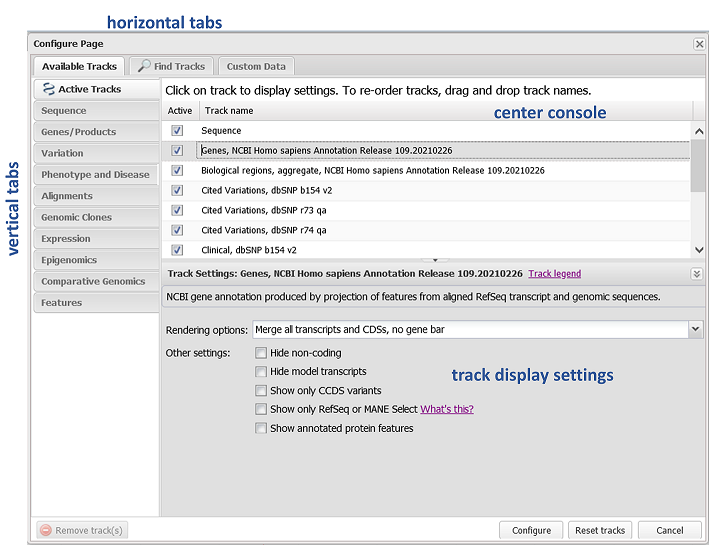Switch to Available Tracks tab
Image resolution: width=722 pixels, height=545 pixels.
tap(79, 66)
